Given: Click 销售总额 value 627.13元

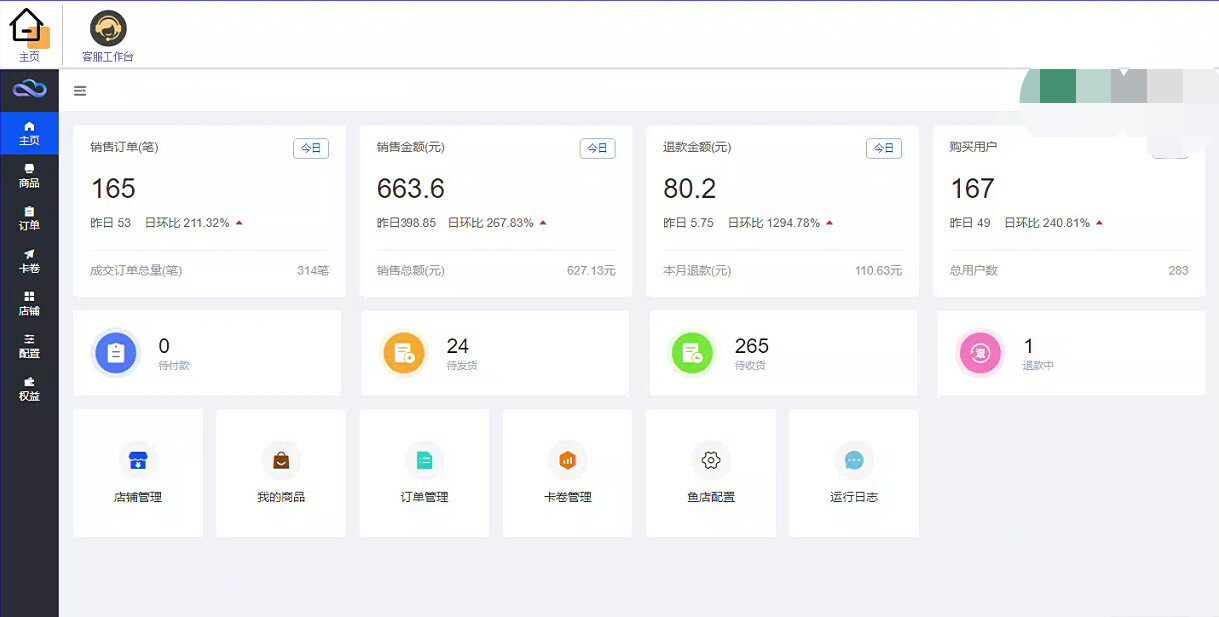Looking at the screenshot, I should tap(591, 271).
